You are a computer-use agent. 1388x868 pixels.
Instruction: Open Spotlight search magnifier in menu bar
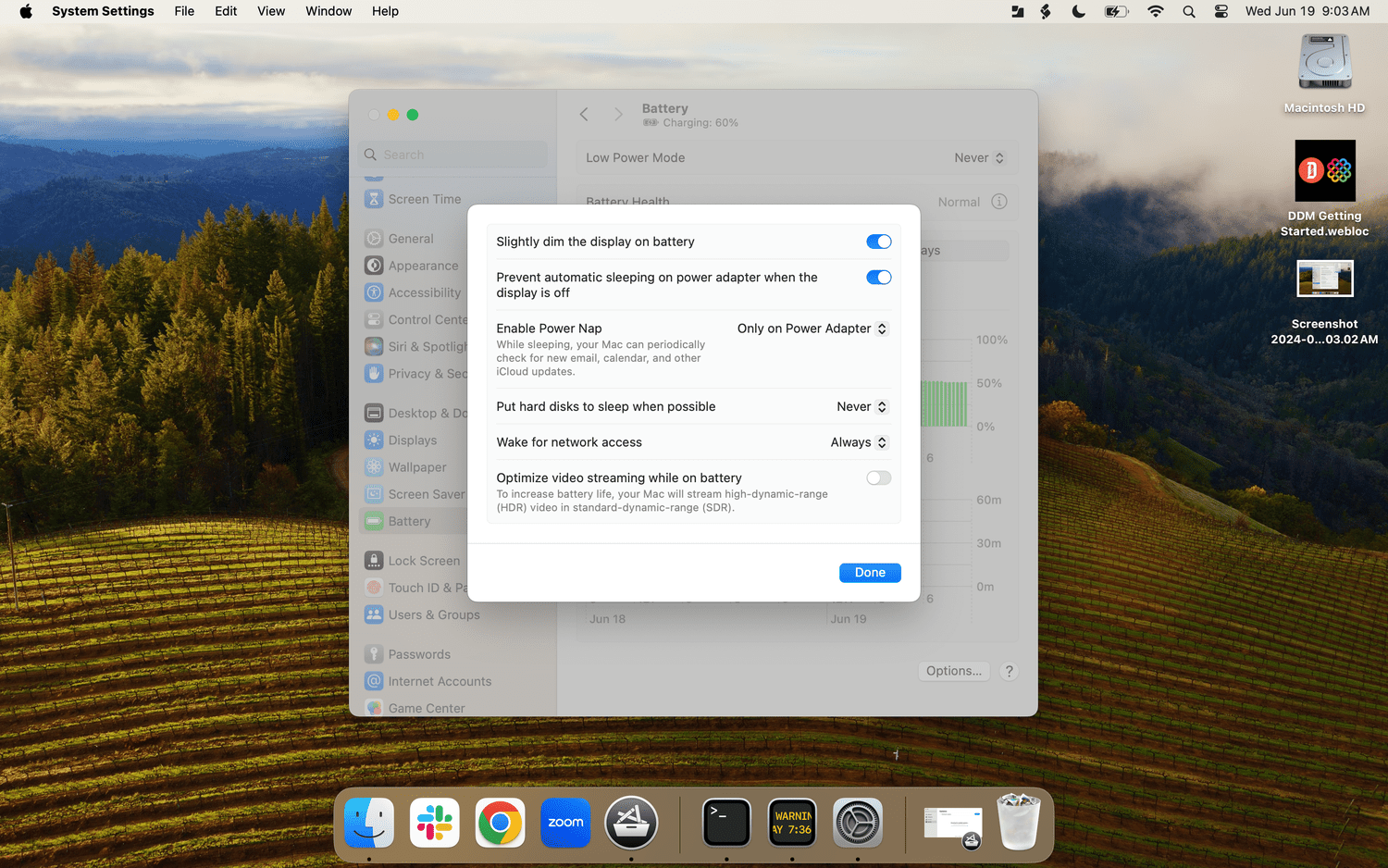point(1189,11)
